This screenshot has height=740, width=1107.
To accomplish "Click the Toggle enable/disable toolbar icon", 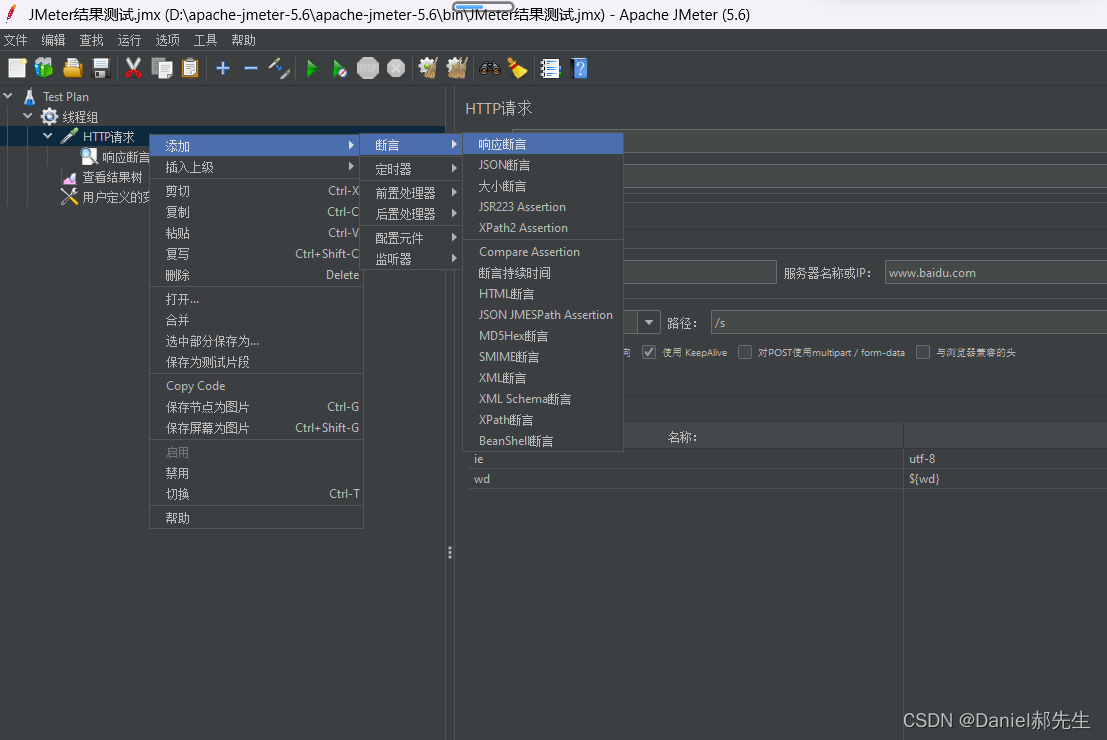I will click(x=279, y=68).
